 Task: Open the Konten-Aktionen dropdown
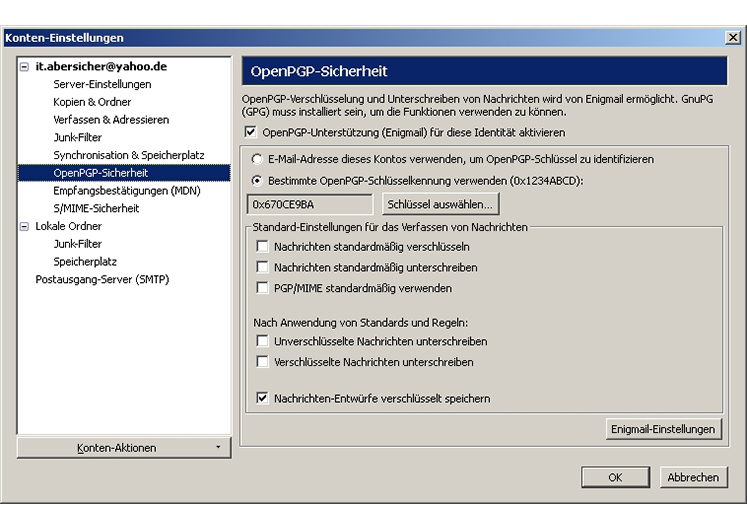pos(124,448)
